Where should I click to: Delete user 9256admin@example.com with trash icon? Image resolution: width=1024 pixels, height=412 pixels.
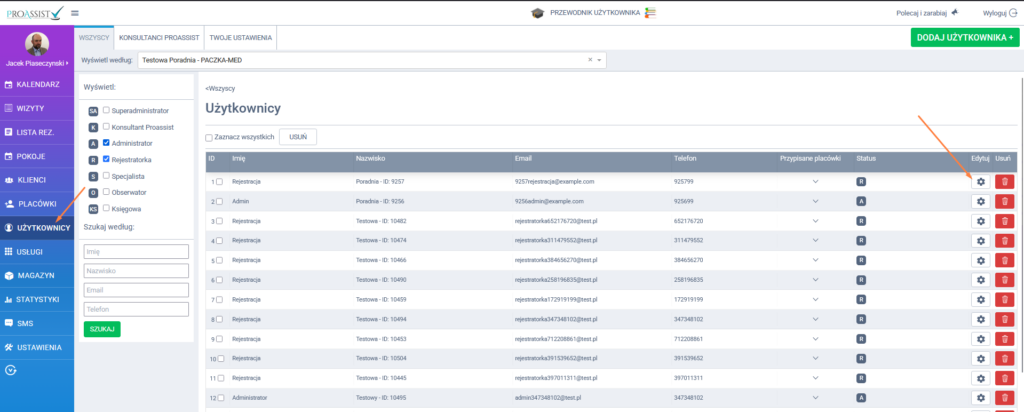point(1004,201)
